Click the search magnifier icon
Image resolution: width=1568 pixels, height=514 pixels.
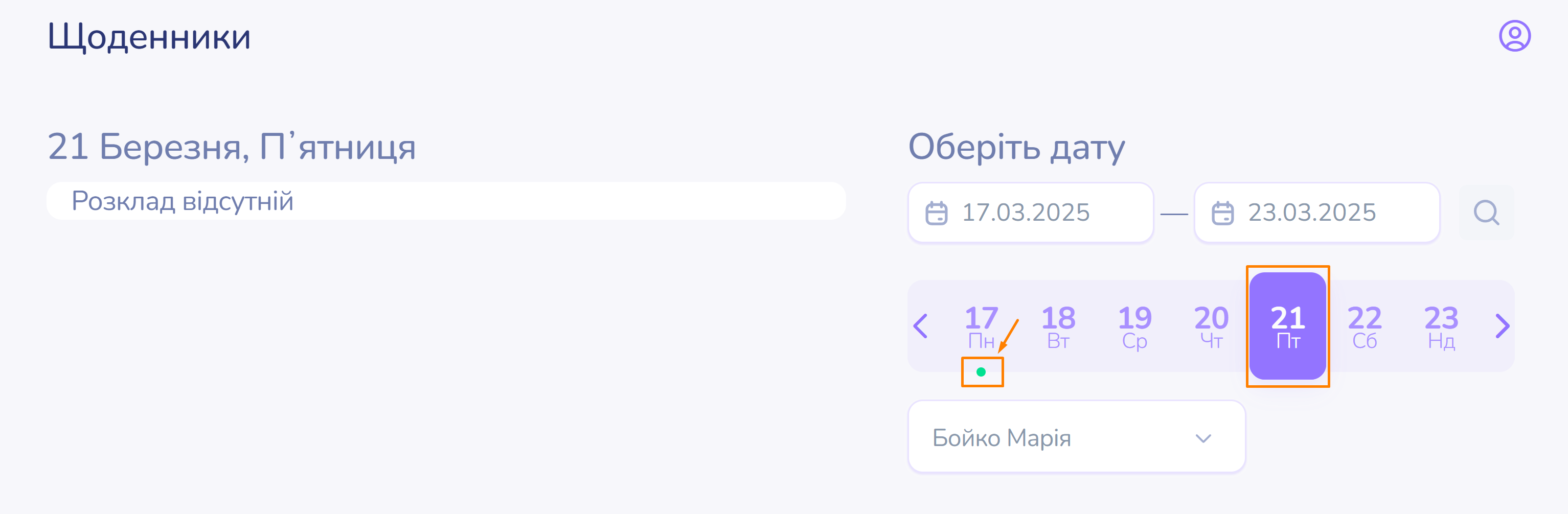pyautogui.click(x=1486, y=213)
